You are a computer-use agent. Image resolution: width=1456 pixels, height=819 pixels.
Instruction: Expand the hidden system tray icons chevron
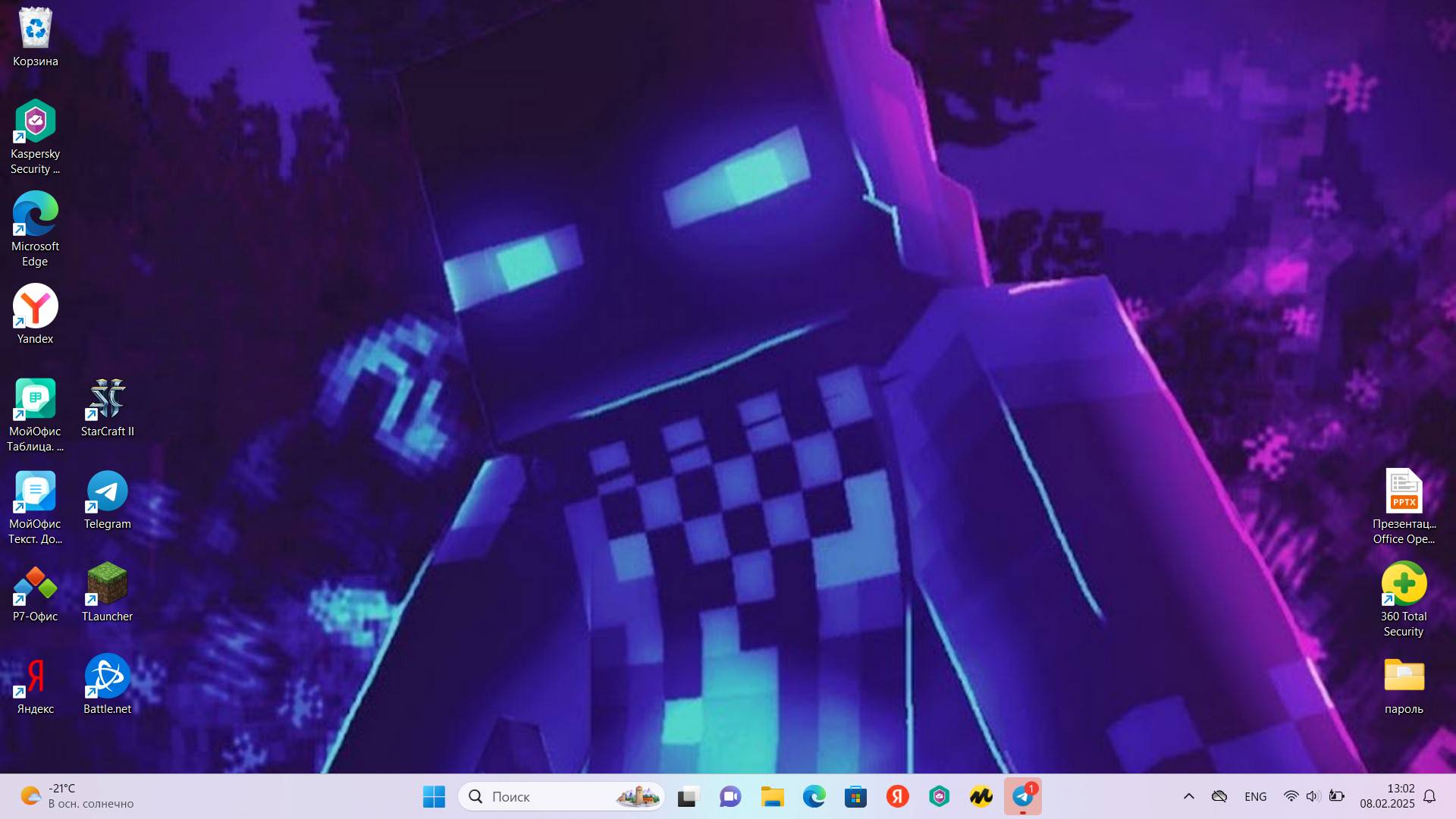click(x=1188, y=796)
